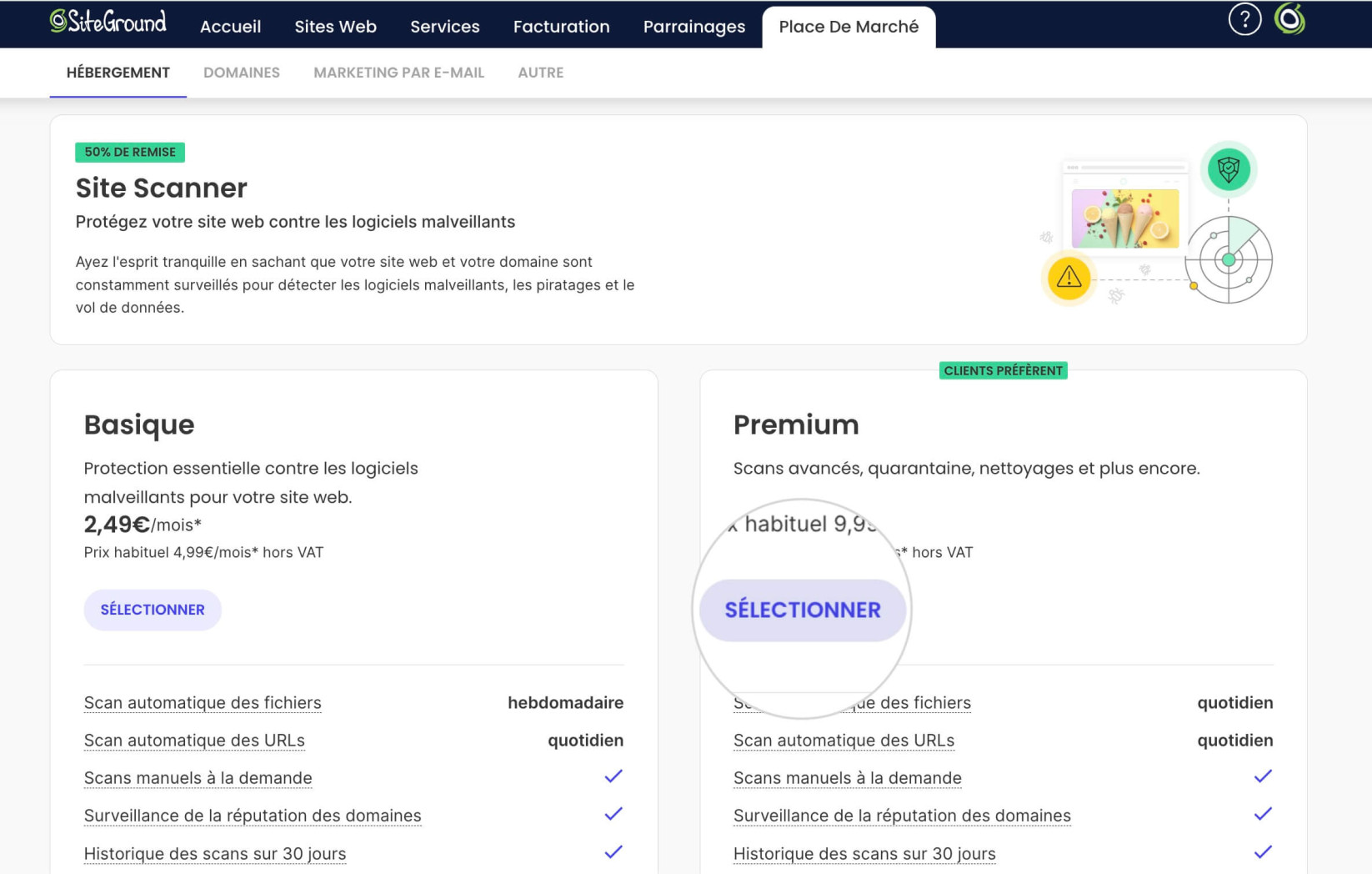Click Basique 'Scan automatique des fichiers' link

(203, 702)
